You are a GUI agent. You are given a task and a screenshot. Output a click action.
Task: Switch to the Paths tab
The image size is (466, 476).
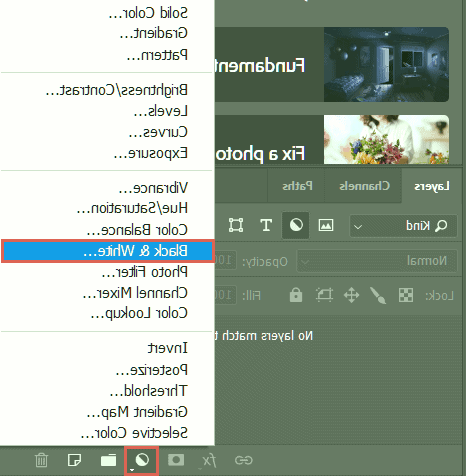(297, 186)
